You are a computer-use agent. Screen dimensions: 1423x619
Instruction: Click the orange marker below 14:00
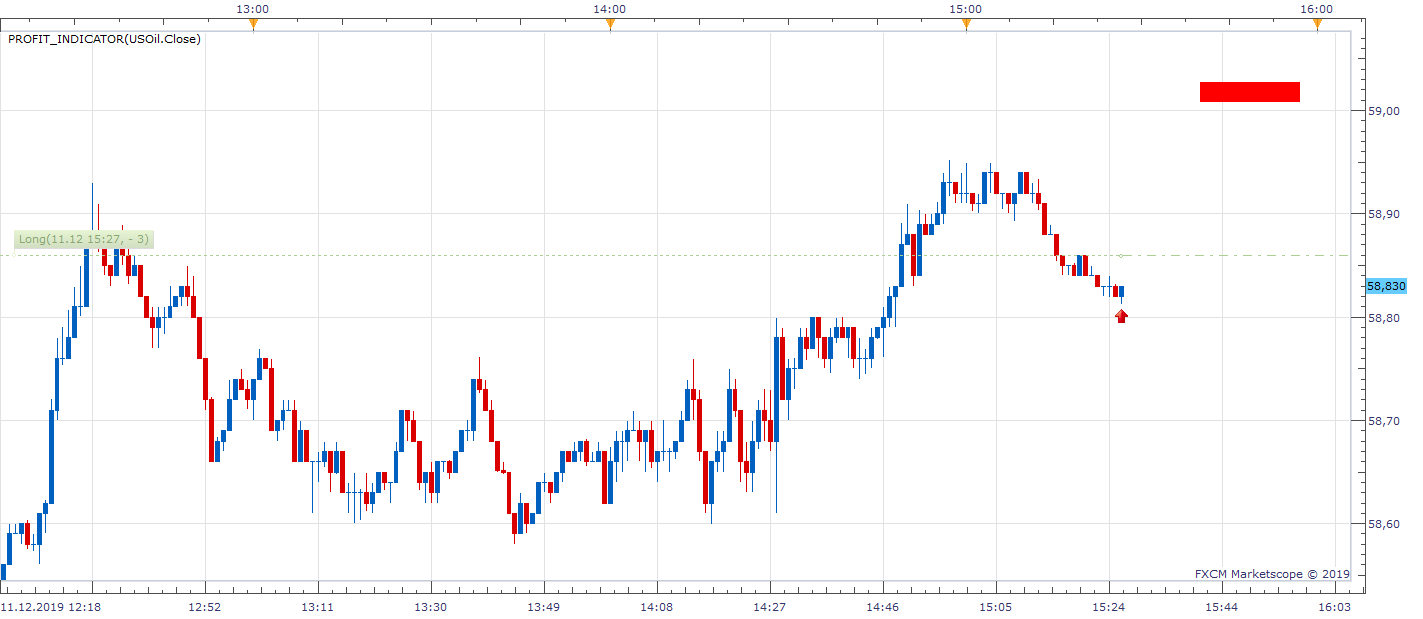[610, 24]
